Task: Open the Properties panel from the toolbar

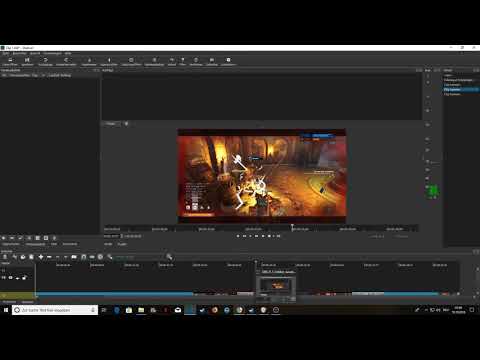Action: (x=109, y=61)
